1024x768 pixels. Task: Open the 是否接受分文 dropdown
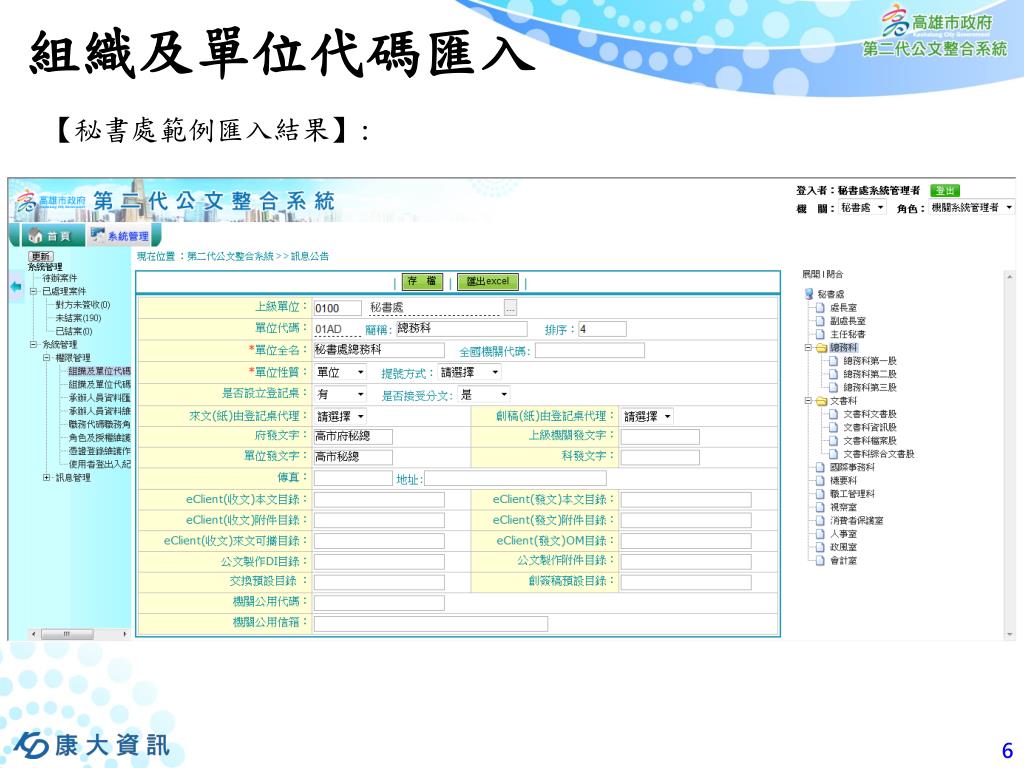tap(484, 394)
